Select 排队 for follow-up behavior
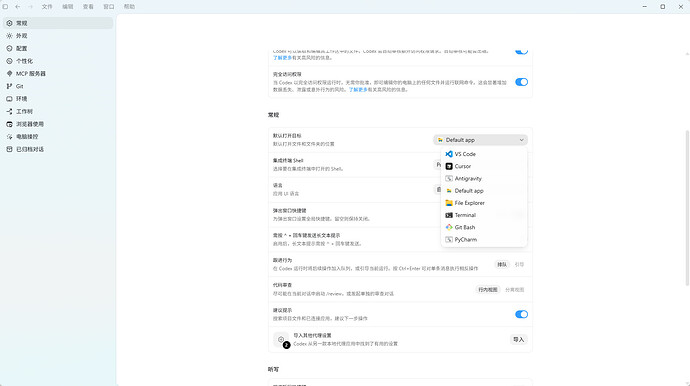 pos(502,265)
